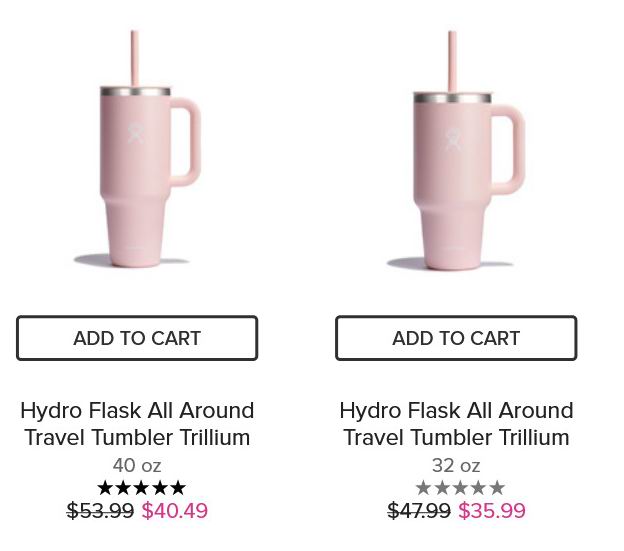Open the 40 oz tumbler product image
Image resolution: width=624 pixels, height=551 pixels.
point(137,149)
